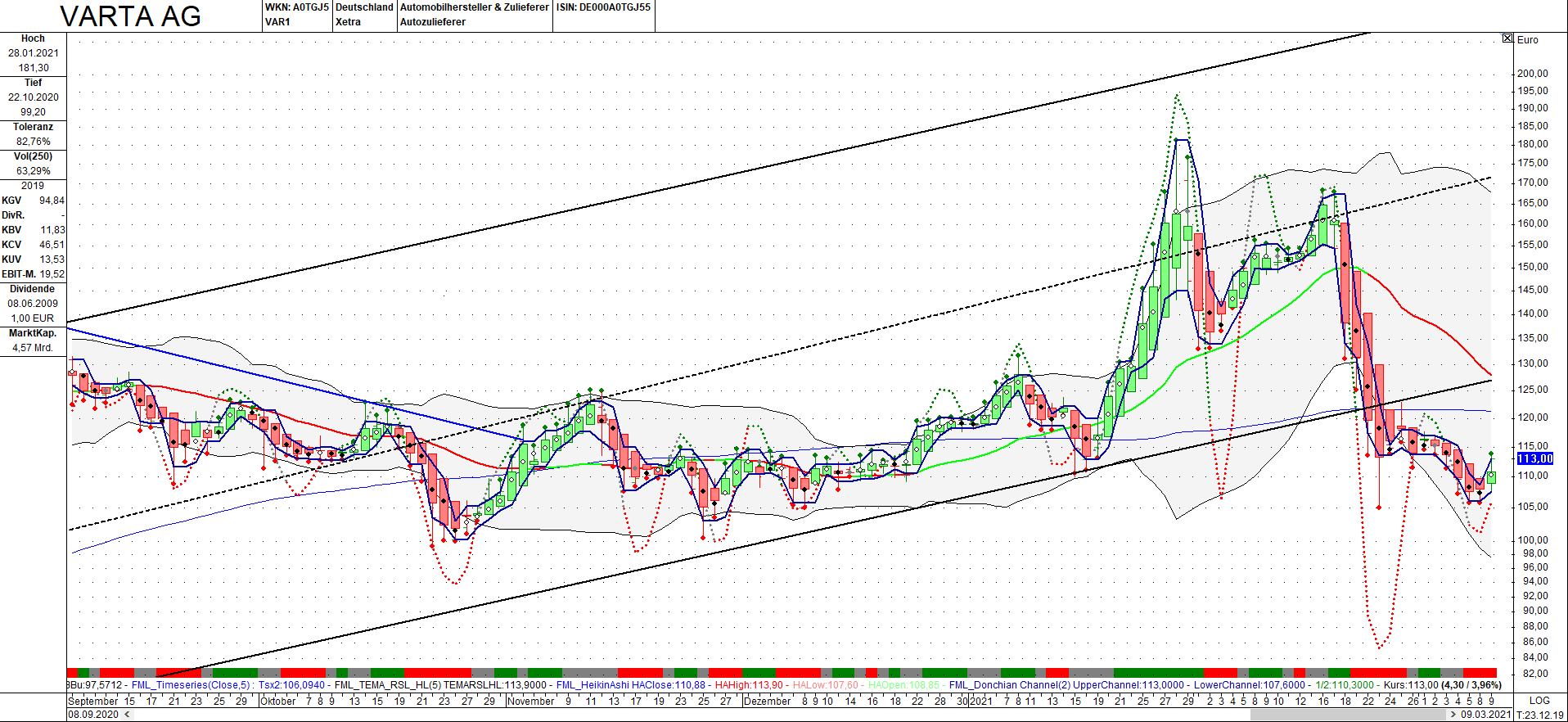This screenshot has width=1568, height=722.
Task: Click the 100,00 price axis label
Action: coord(1532,539)
